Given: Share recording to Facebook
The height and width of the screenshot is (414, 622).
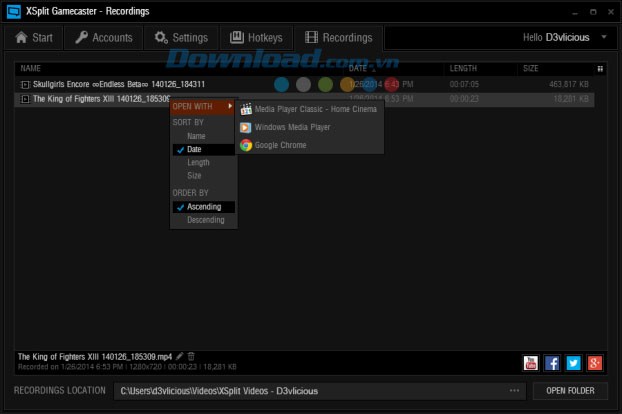Looking at the screenshot, I should point(552,363).
